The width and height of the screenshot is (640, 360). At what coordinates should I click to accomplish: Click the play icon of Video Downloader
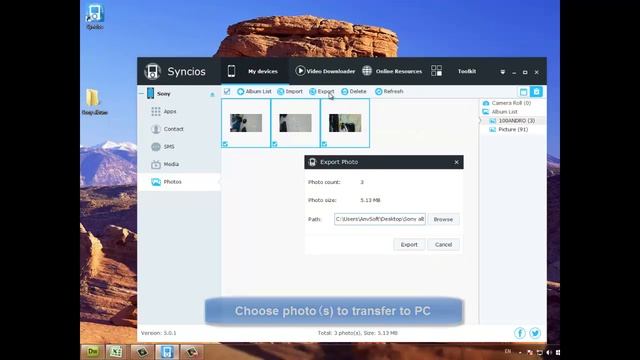point(300,71)
